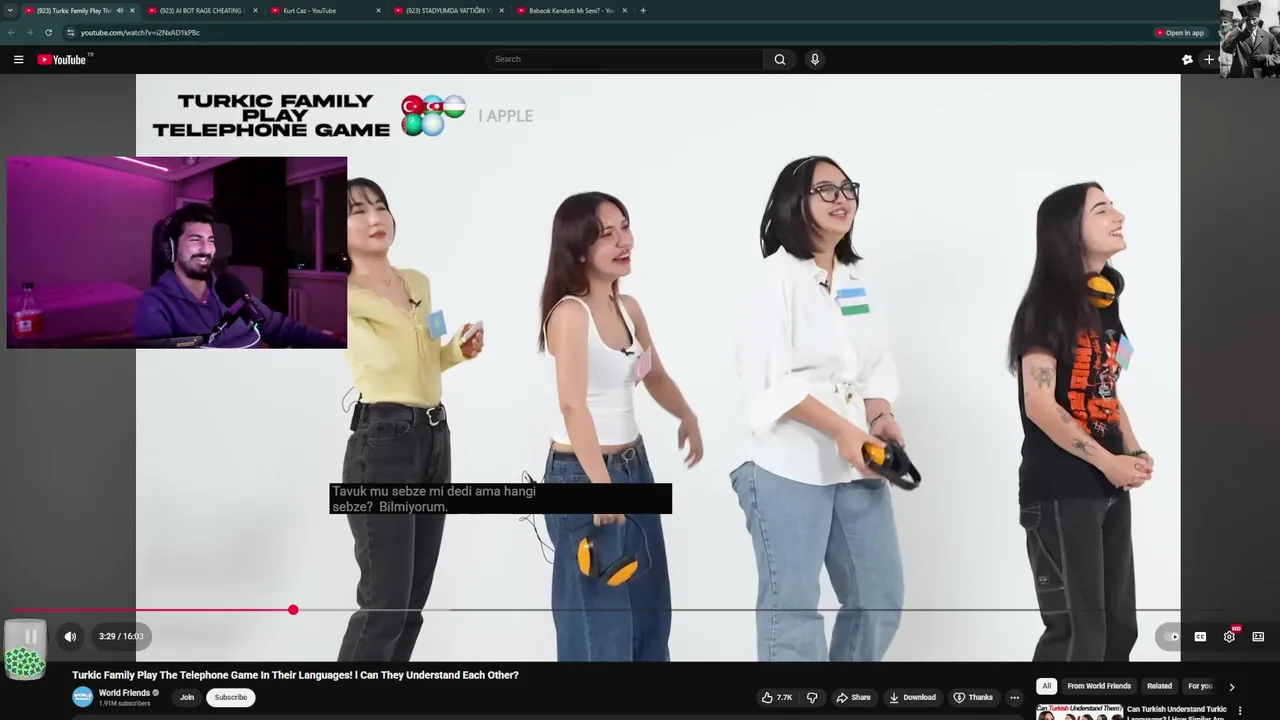The width and height of the screenshot is (1280, 720).
Task: Open the Create plus button
Action: [1209, 59]
